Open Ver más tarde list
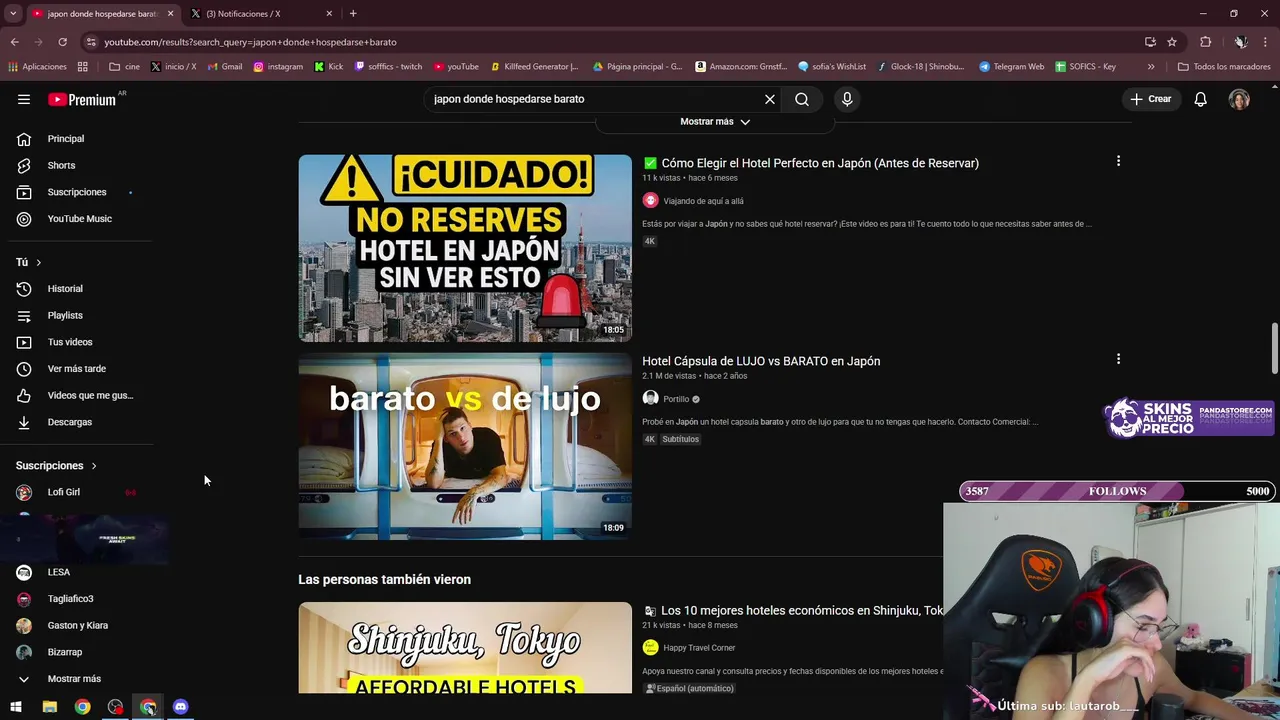The image size is (1280, 720). (76, 369)
